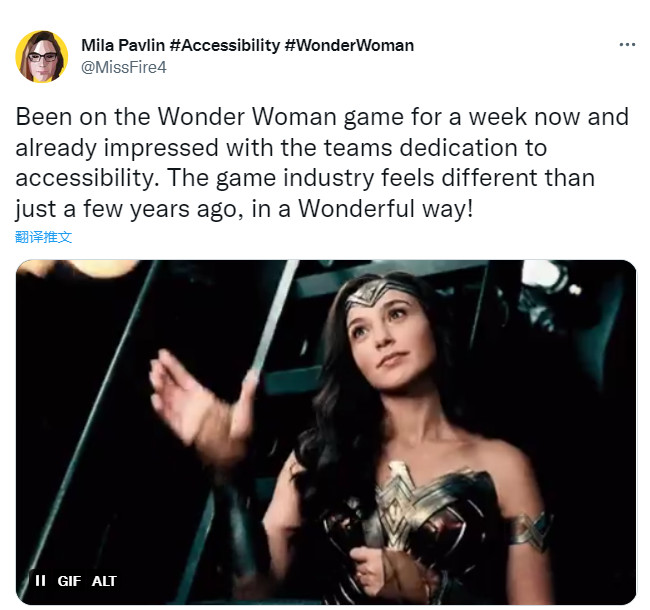
Task: Click the dark background left of the hand
Action: click(80, 420)
